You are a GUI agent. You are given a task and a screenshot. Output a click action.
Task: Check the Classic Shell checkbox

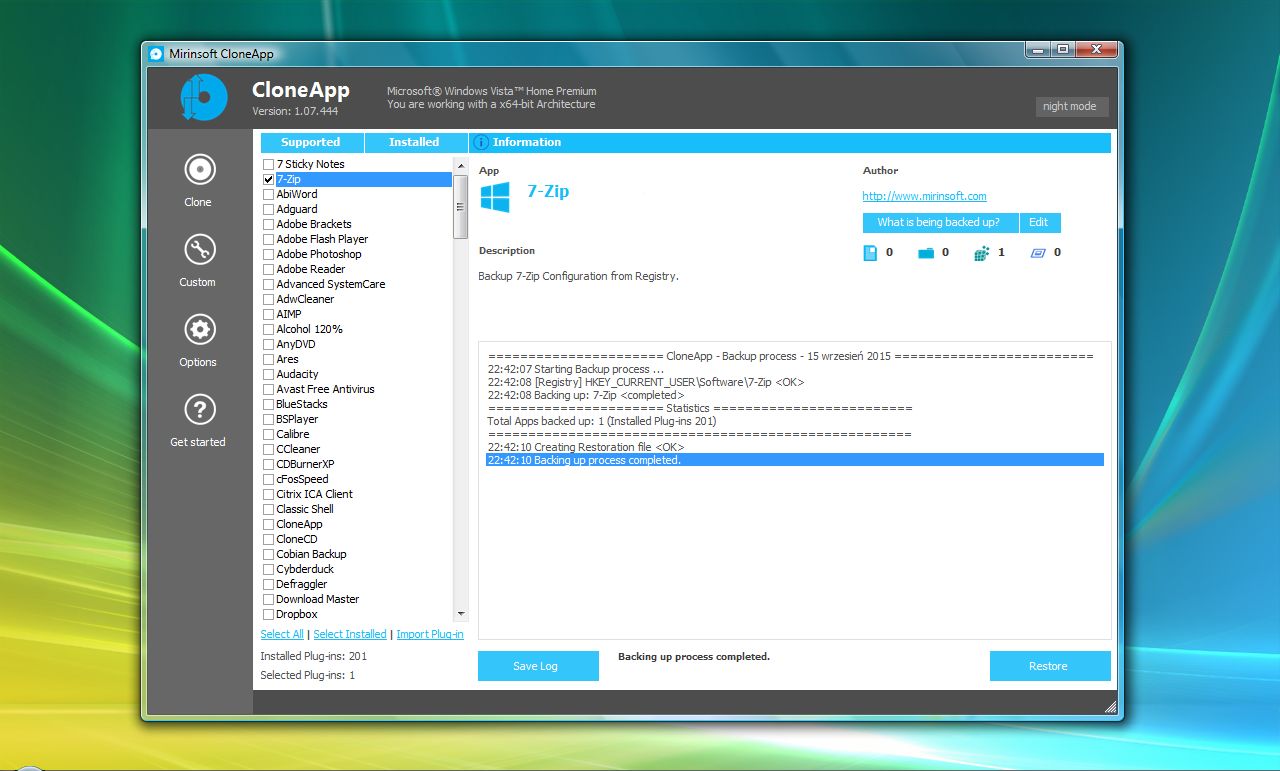click(268, 510)
